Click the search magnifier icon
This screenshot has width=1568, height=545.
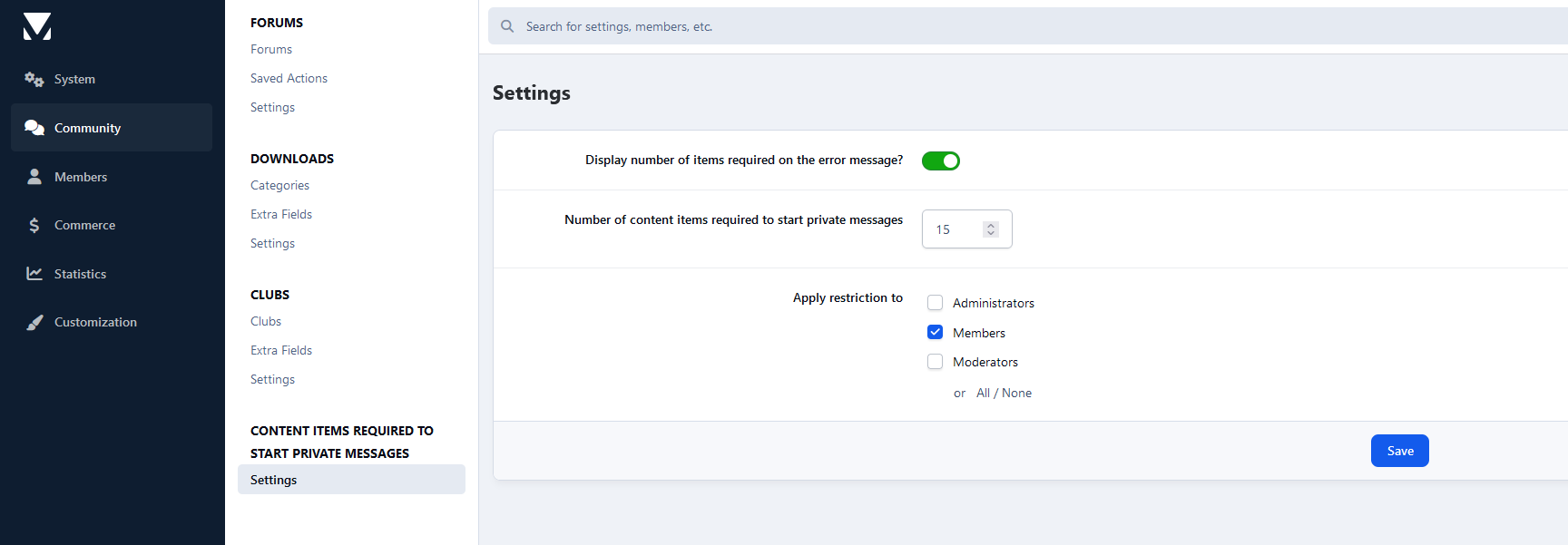click(507, 26)
